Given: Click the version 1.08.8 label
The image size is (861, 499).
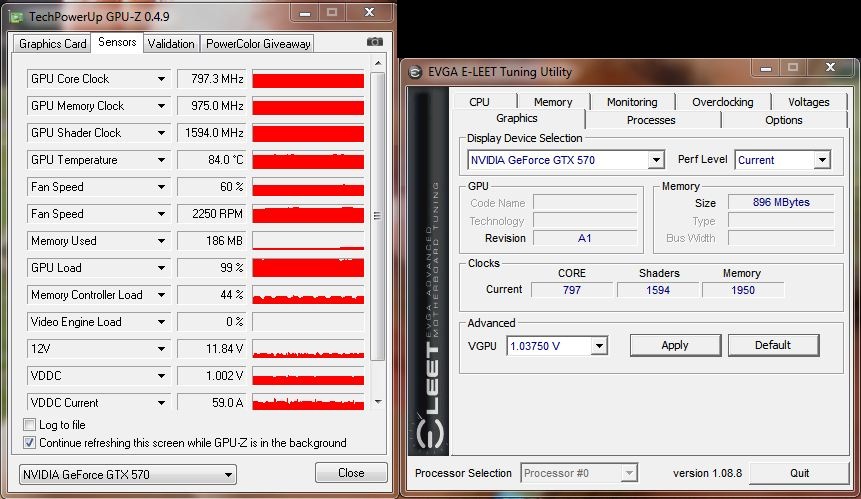Looking at the screenshot, I should (707, 473).
